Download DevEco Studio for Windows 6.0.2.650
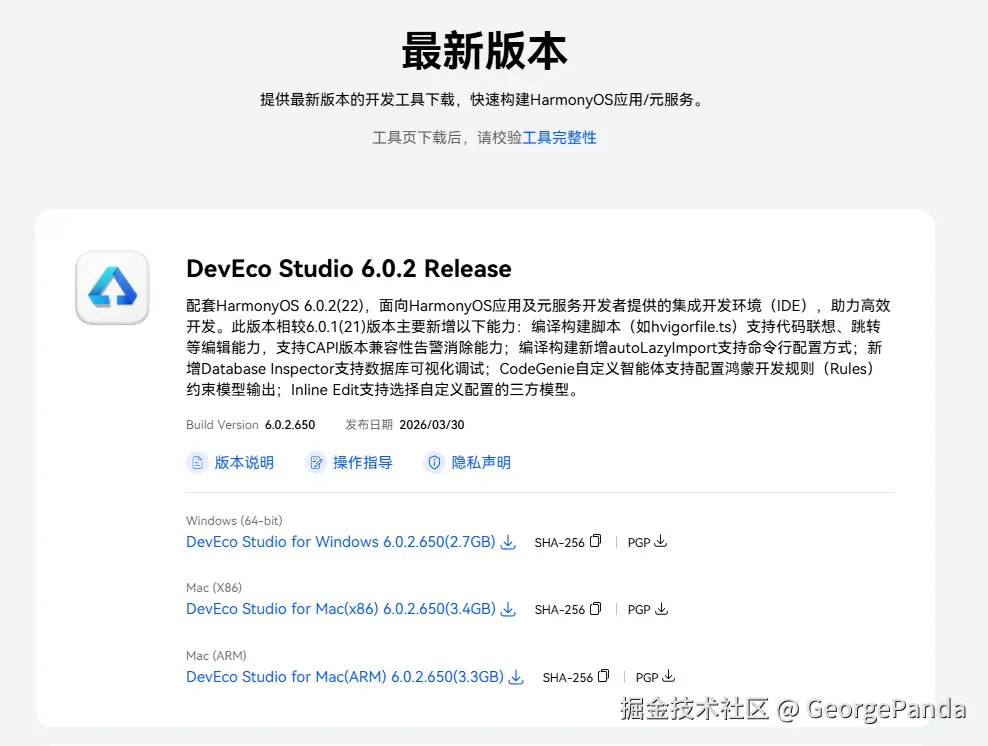Viewport: 988px width, 746px height. click(341, 542)
